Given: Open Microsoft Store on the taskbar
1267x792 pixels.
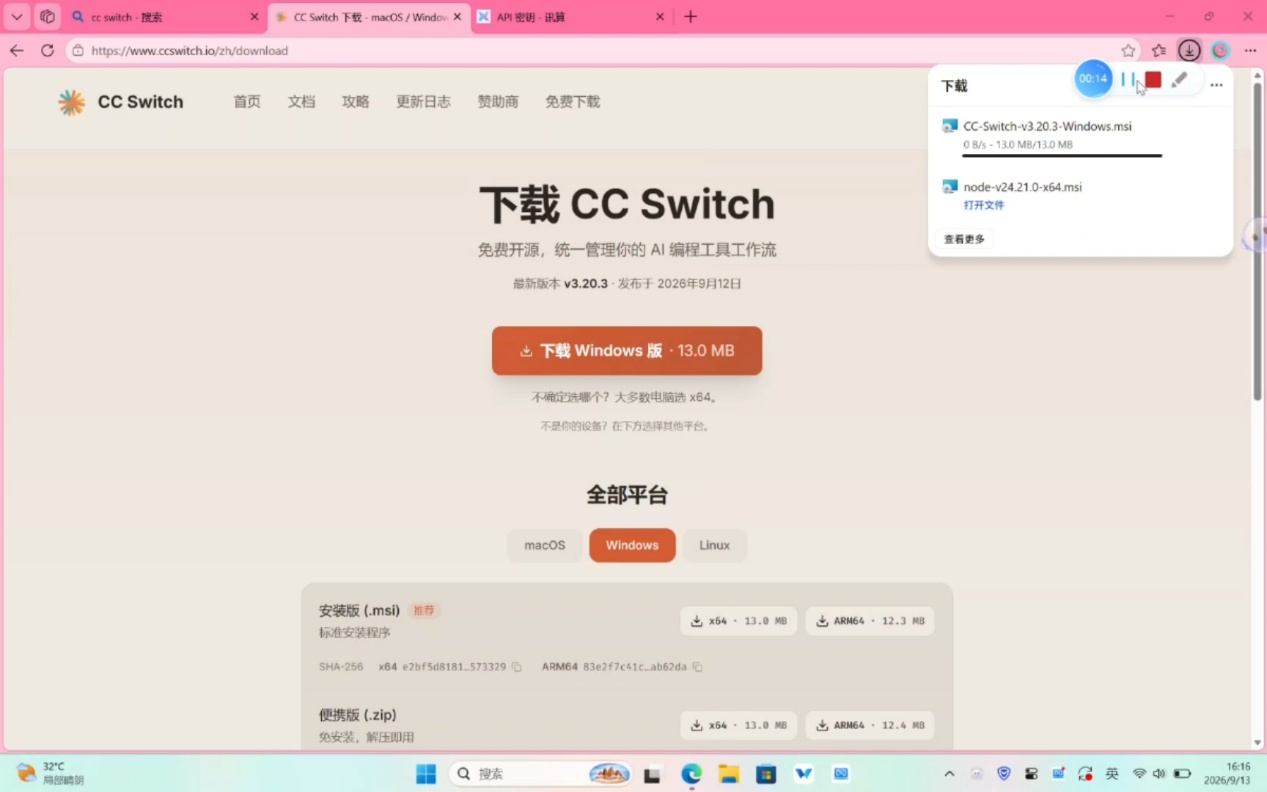Looking at the screenshot, I should pyautogui.click(x=766, y=774).
